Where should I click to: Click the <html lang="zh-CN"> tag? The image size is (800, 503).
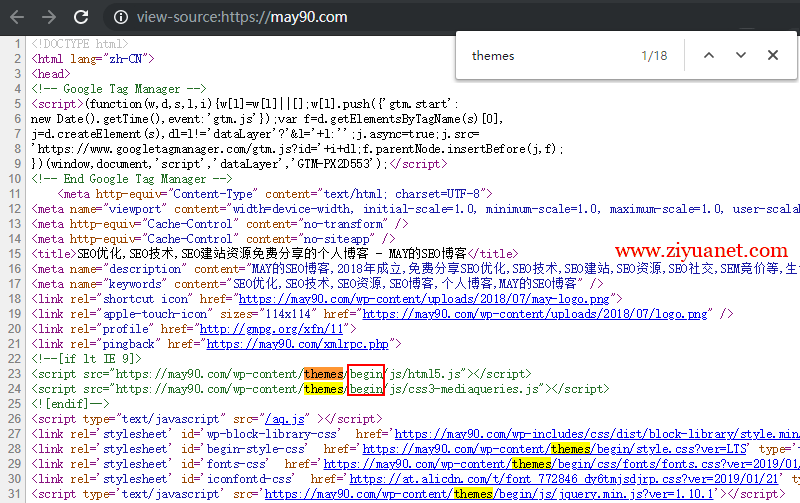[92, 59]
